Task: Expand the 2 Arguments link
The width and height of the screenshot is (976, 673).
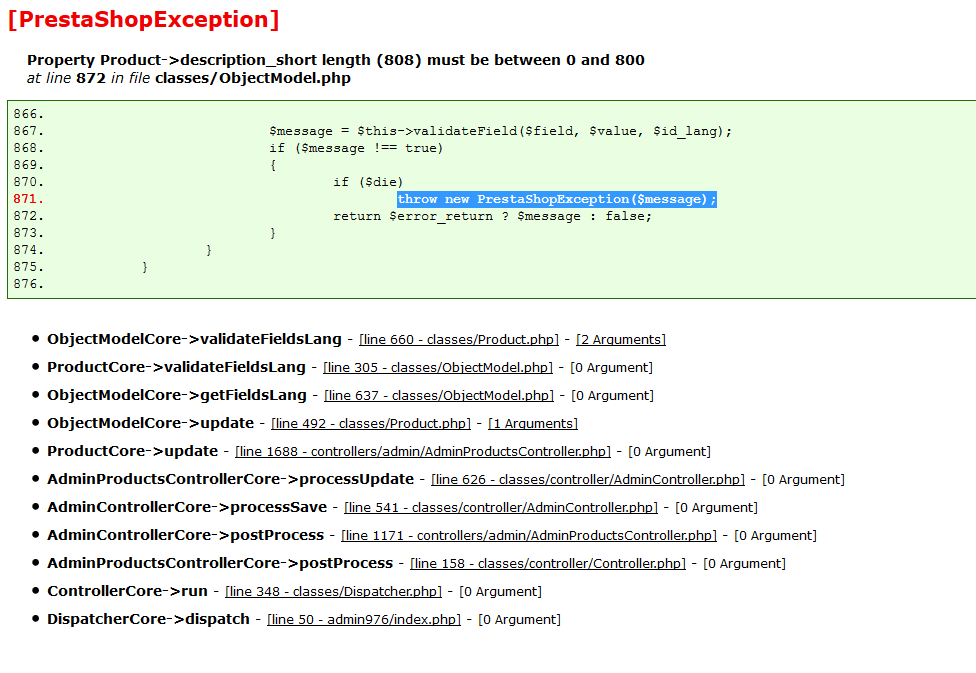Action: pyautogui.click(x=621, y=340)
